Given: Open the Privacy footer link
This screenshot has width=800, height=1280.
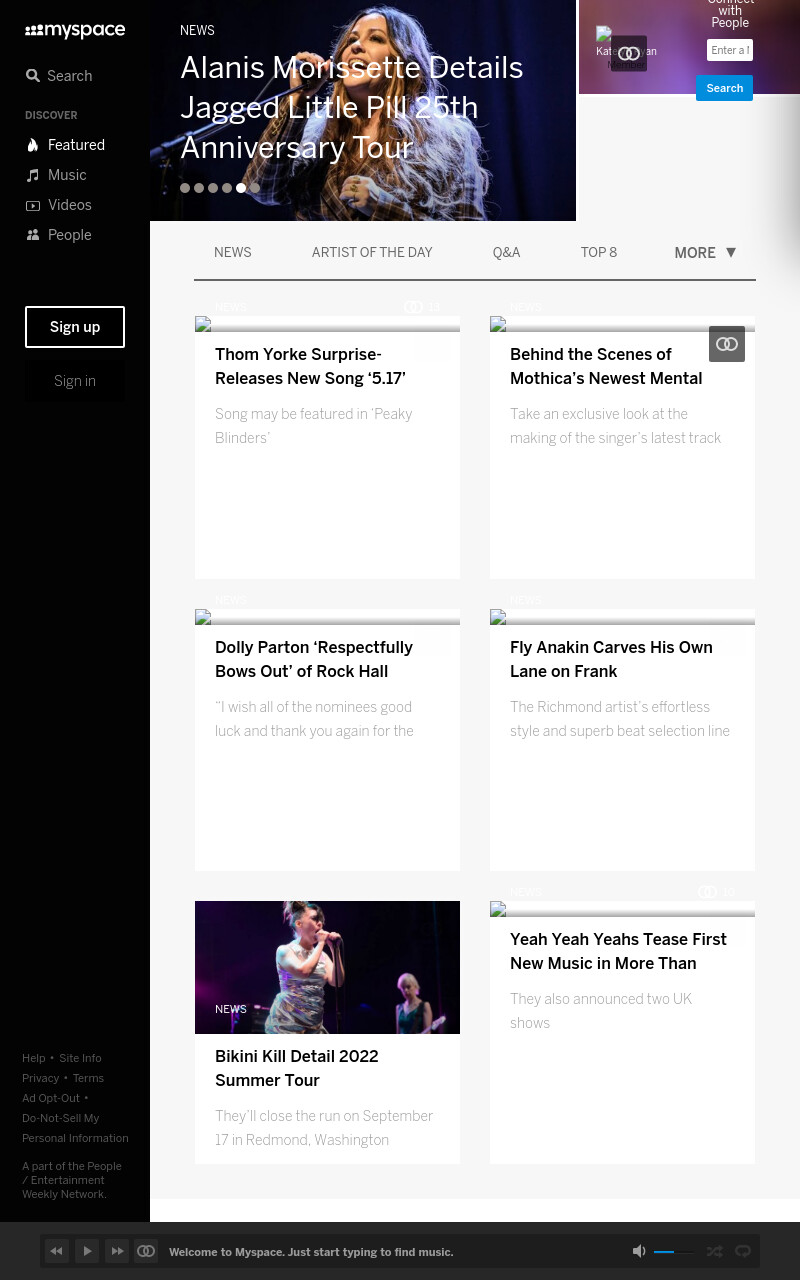Looking at the screenshot, I should coord(41,1078).
